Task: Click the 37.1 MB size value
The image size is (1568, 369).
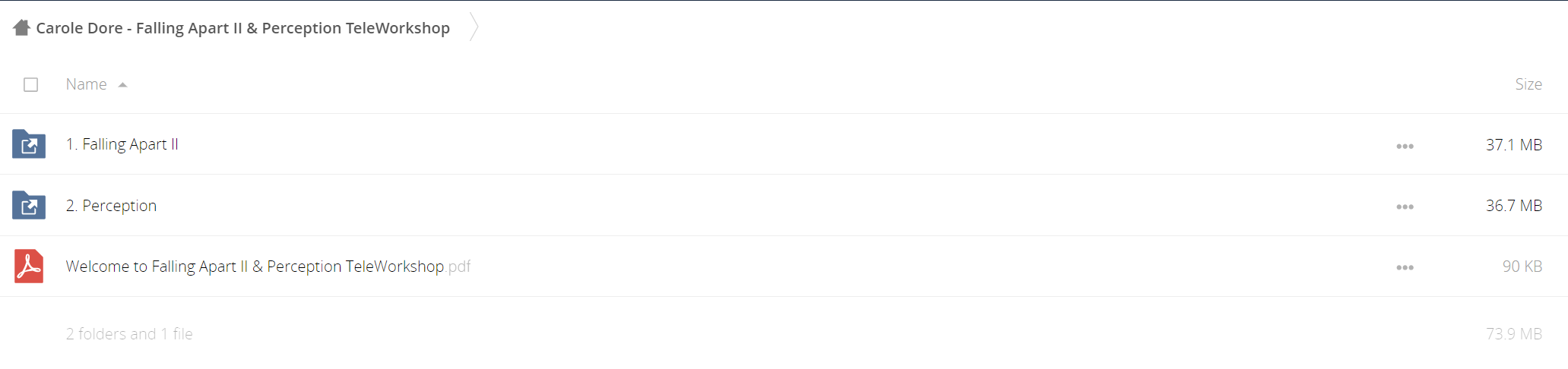Action: pyautogui.click(x=1514, y=144)
